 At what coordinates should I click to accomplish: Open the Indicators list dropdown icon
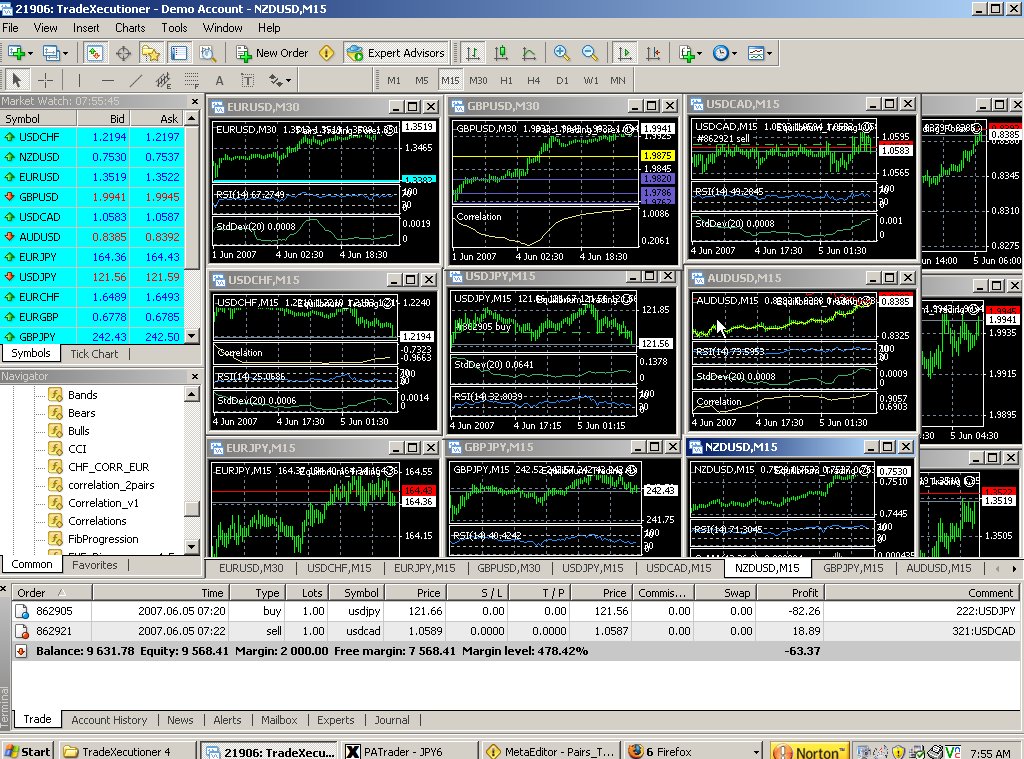coord(690,53)
